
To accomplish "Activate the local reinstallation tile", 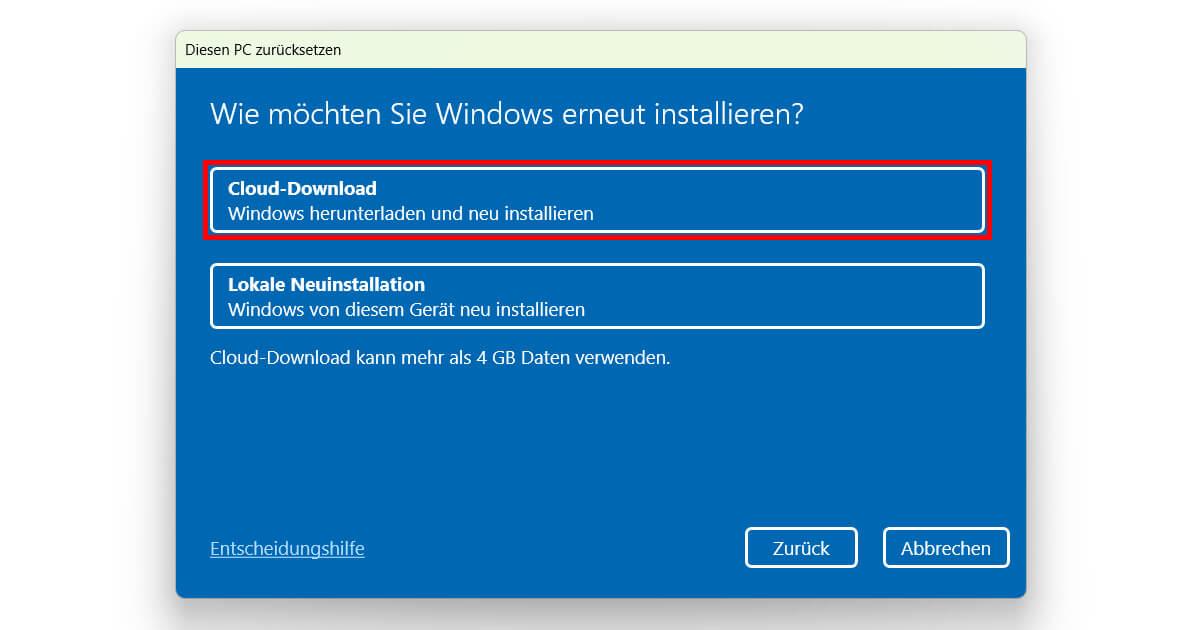I will tap(596, 295).
